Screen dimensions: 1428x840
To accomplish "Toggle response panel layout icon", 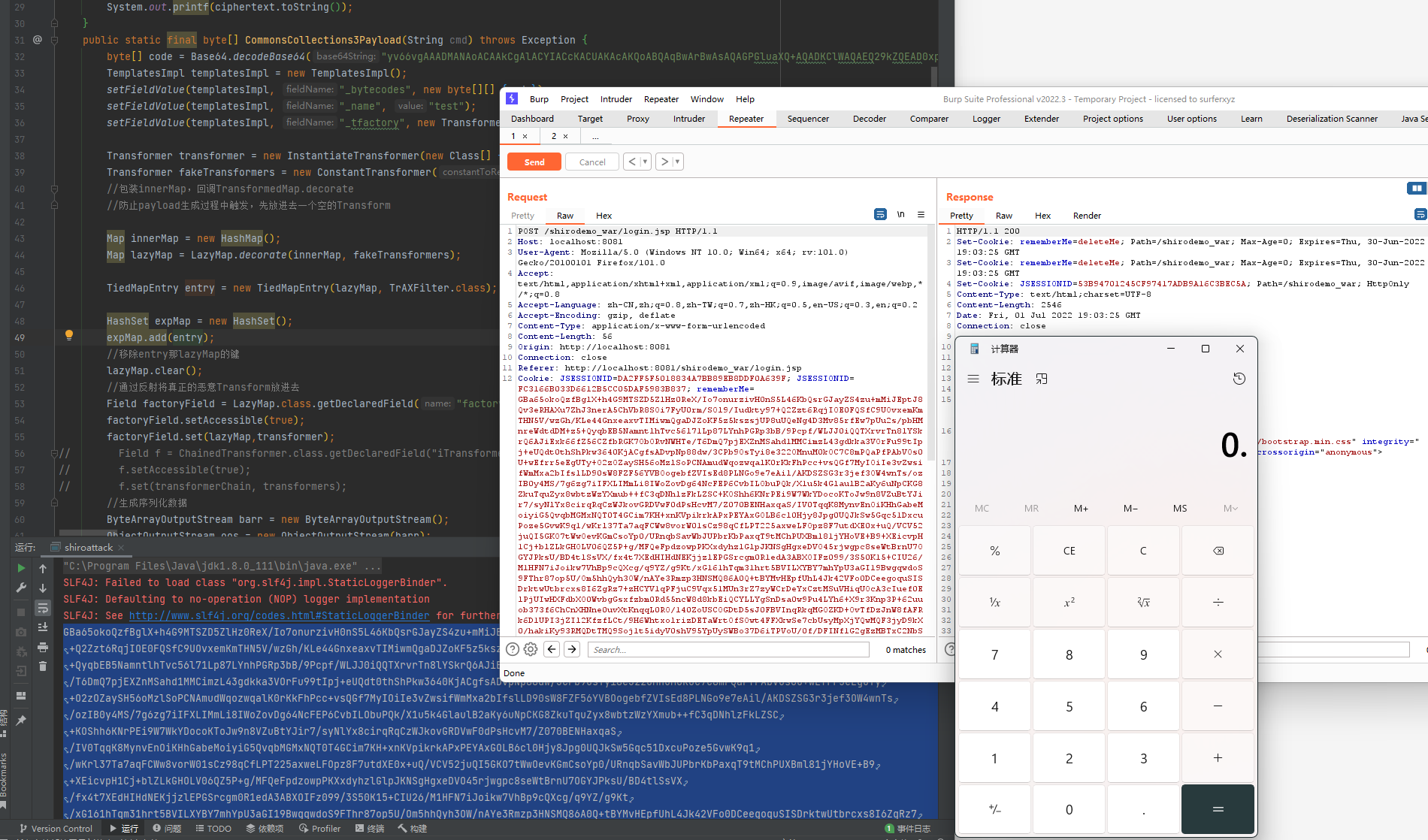I will point(1416,188).
